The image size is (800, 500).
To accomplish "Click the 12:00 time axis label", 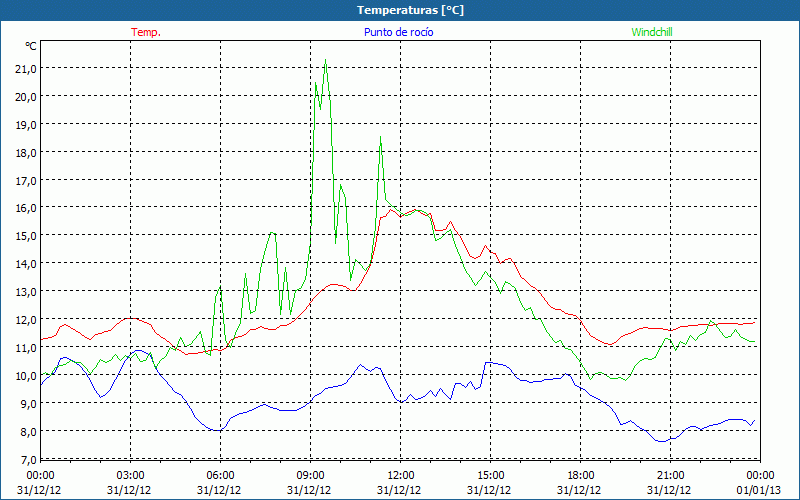I will point(401,476).
